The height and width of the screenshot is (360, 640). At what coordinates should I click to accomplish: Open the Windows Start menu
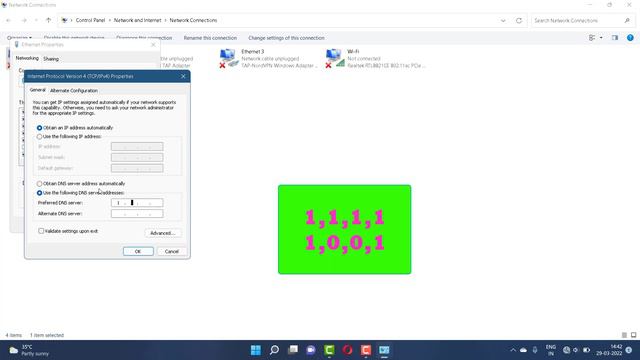(256, 350)
